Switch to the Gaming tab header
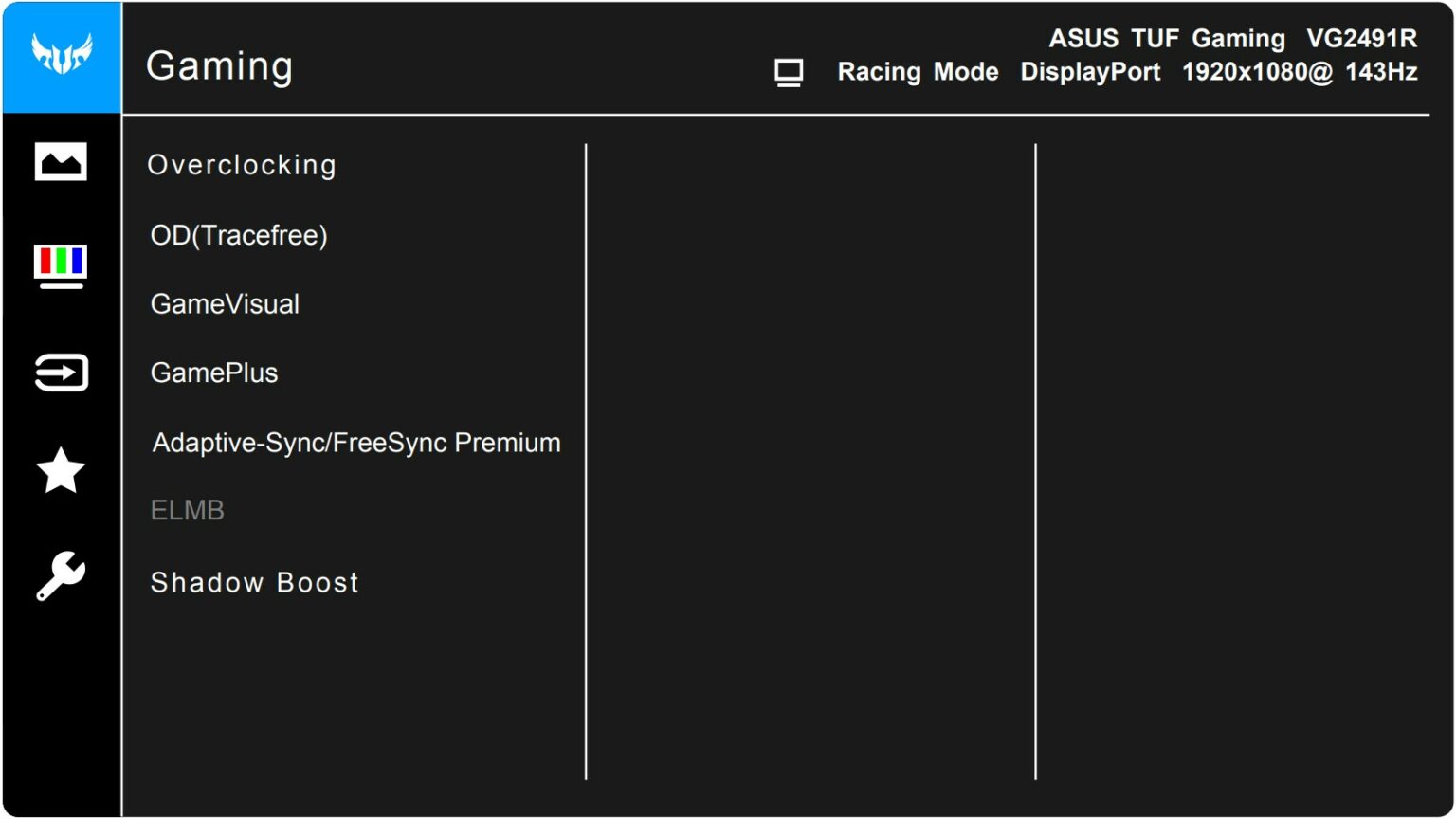This screenshot has height=819, width=1456. 220,65
